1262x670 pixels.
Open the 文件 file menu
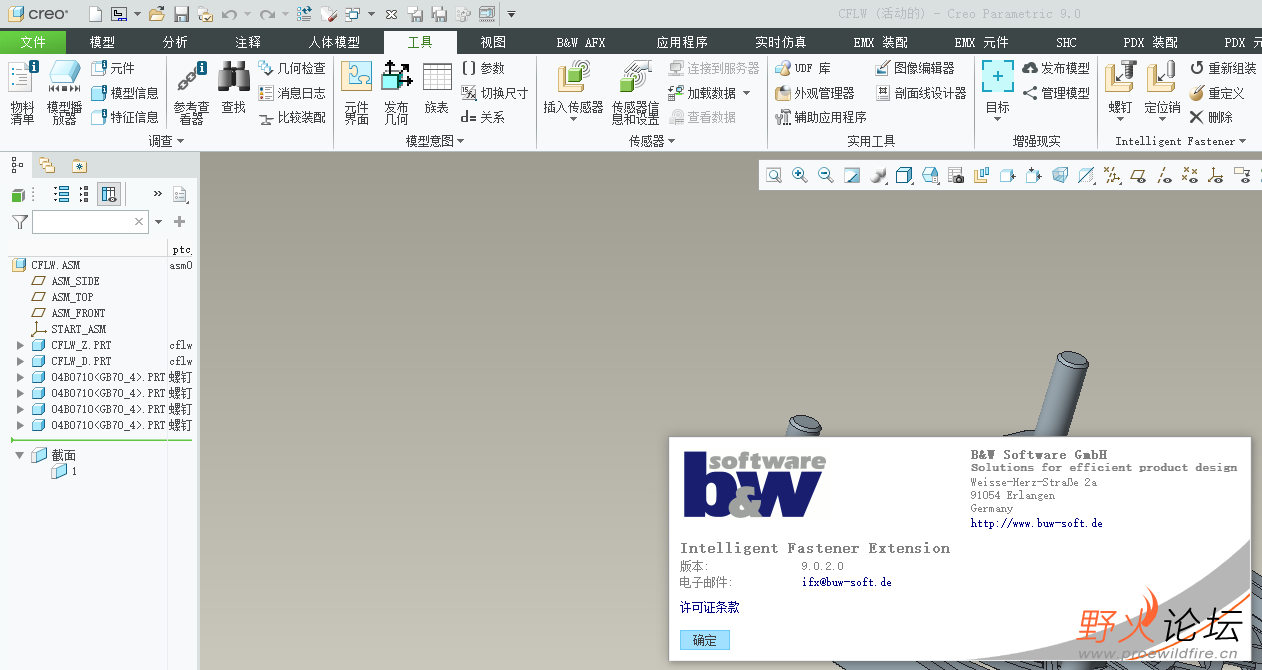(x=33, y=42)
